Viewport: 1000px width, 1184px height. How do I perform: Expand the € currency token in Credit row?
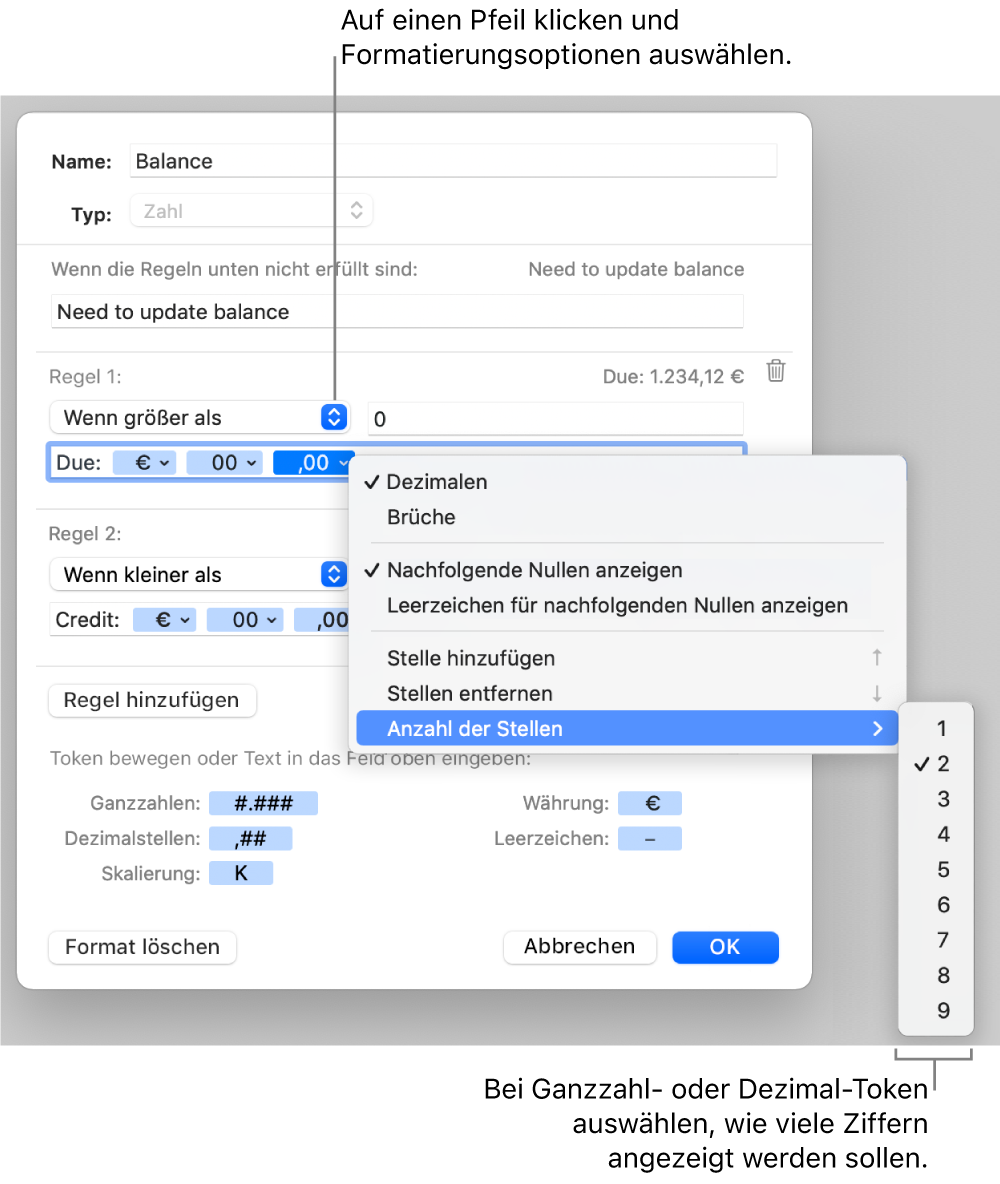pos(165,620)
